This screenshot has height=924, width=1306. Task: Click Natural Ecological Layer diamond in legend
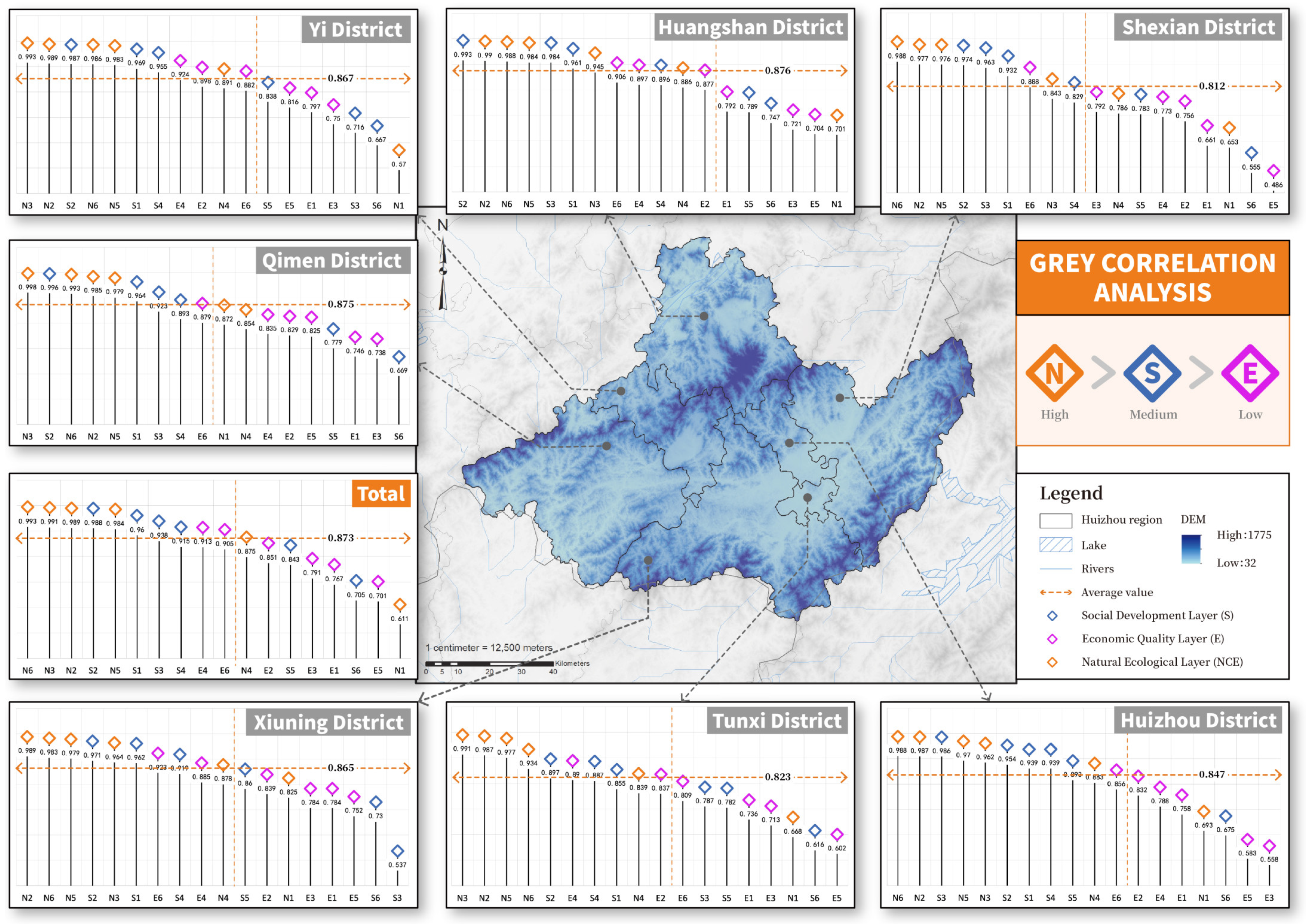1052,662
